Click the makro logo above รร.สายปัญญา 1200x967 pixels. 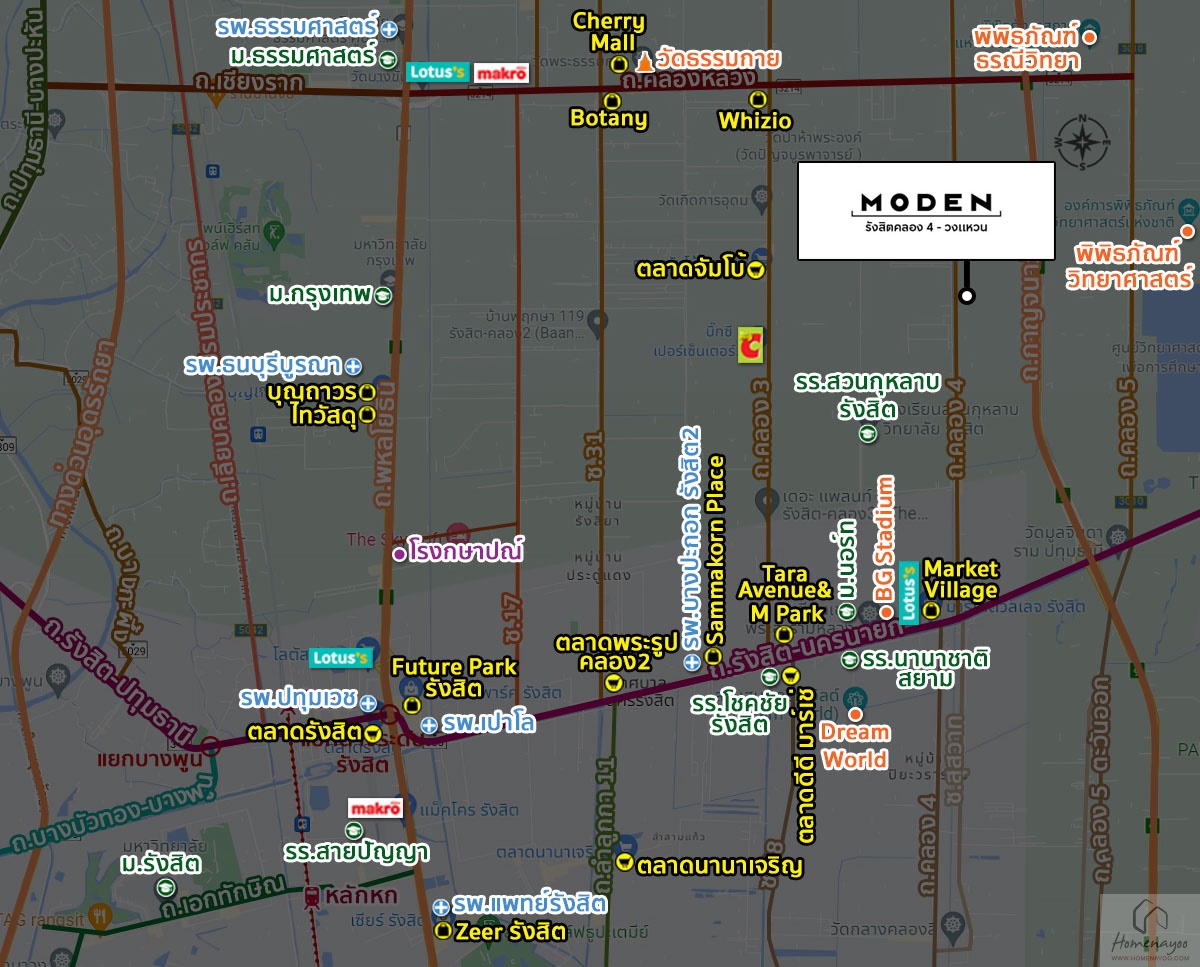(x=375, y=808)
